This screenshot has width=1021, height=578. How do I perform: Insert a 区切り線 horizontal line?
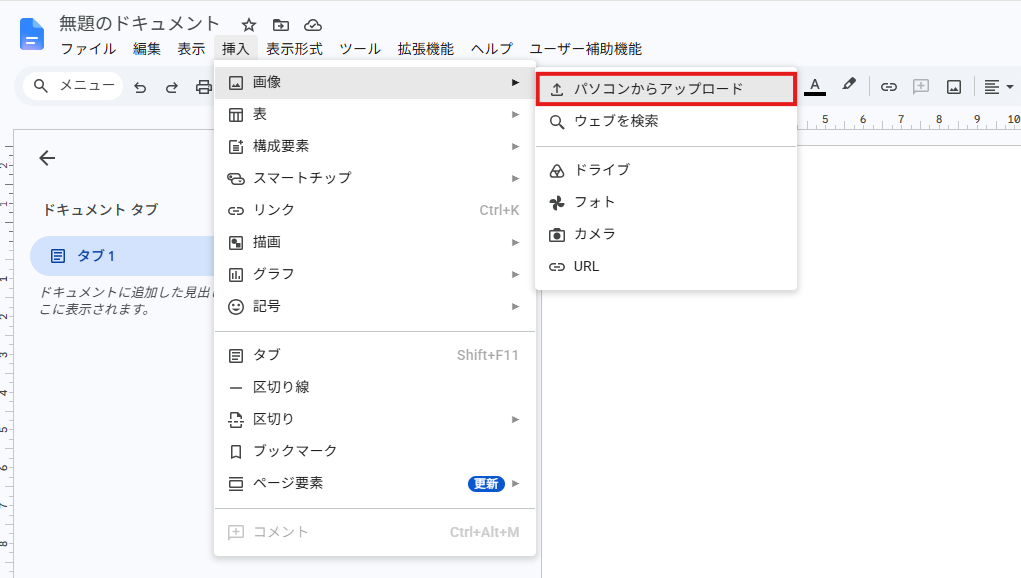(x=375, y=387)
